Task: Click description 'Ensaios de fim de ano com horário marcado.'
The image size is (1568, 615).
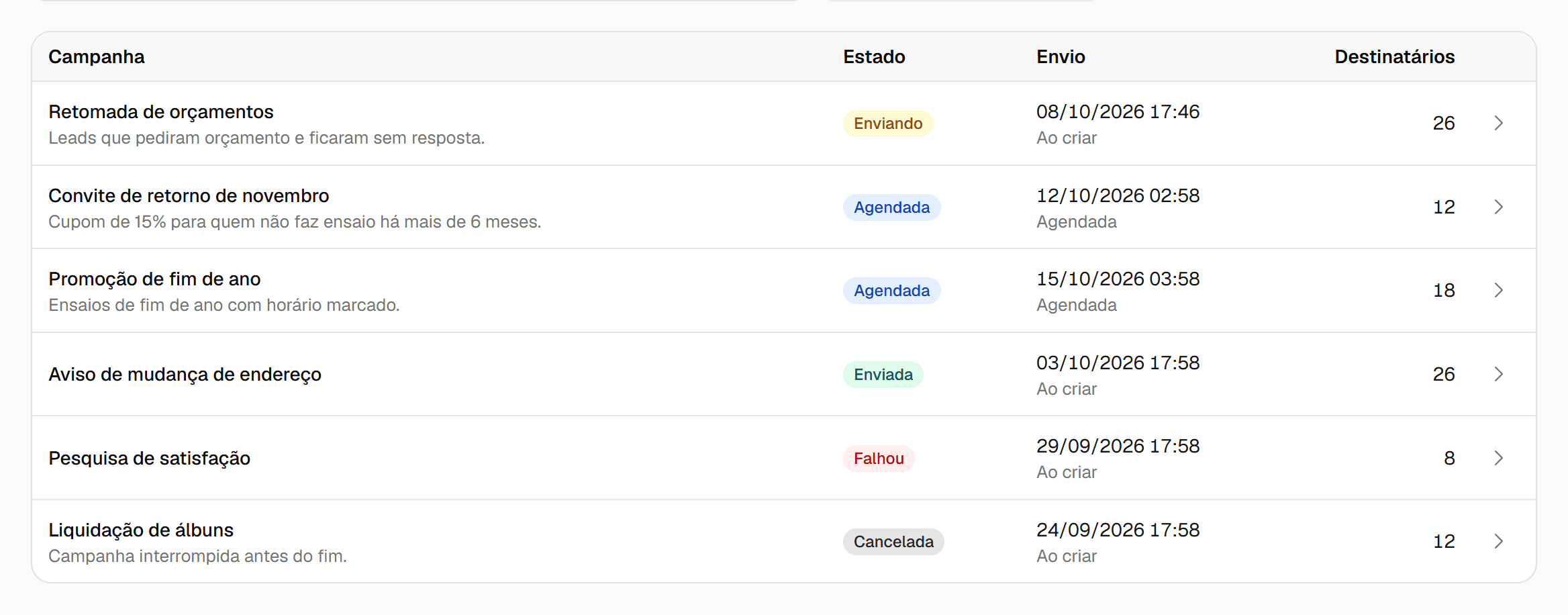Action: 224,305
